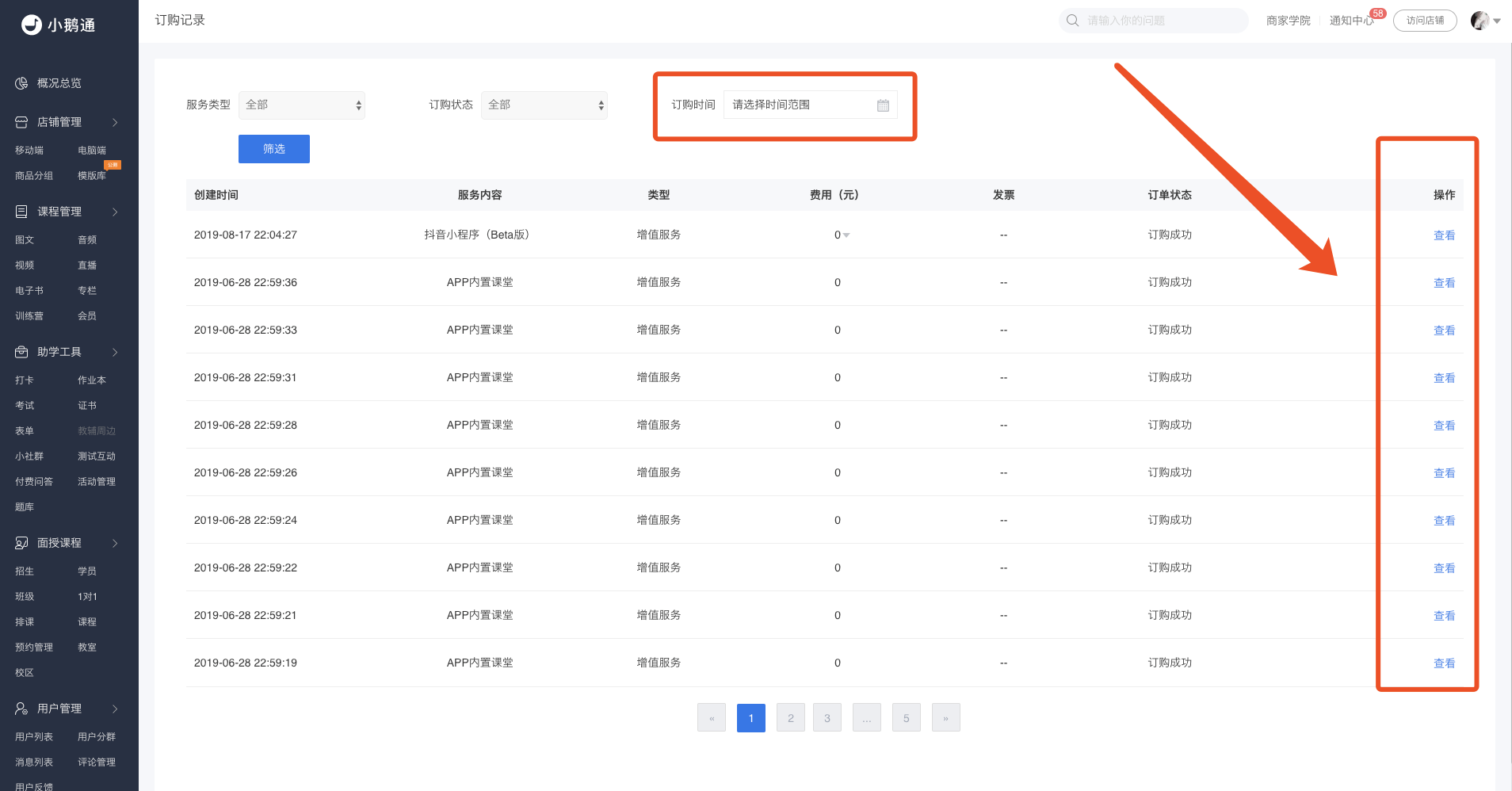This screenshot has width=1512, height=791.
Task: Open 通知中心 notifications
Action: click(1351, 21)
